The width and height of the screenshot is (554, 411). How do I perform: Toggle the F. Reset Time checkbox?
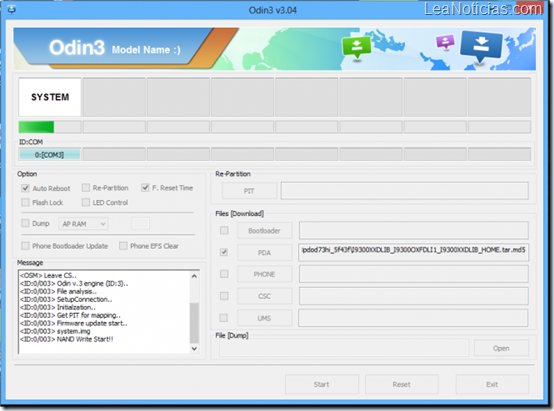point(145,188)
